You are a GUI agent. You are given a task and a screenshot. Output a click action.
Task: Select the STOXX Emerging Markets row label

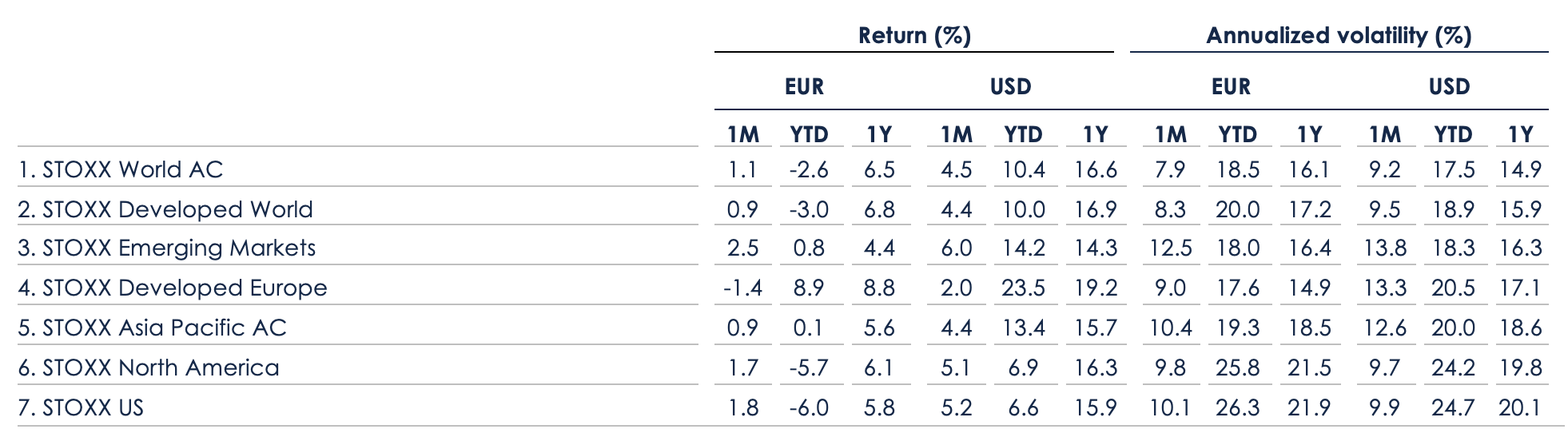[167, 248]
